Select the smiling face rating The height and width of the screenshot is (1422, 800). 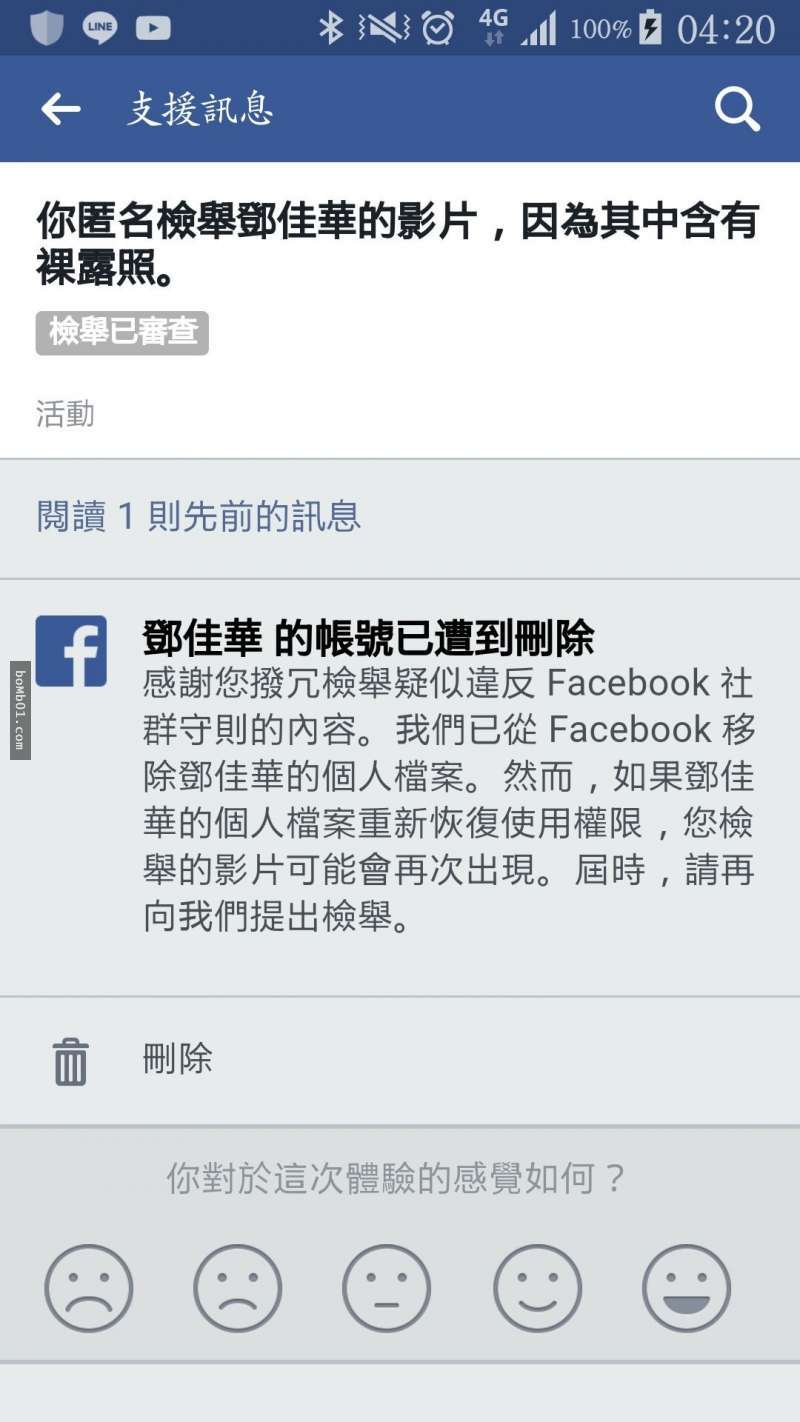click(x=537, y=1288)
